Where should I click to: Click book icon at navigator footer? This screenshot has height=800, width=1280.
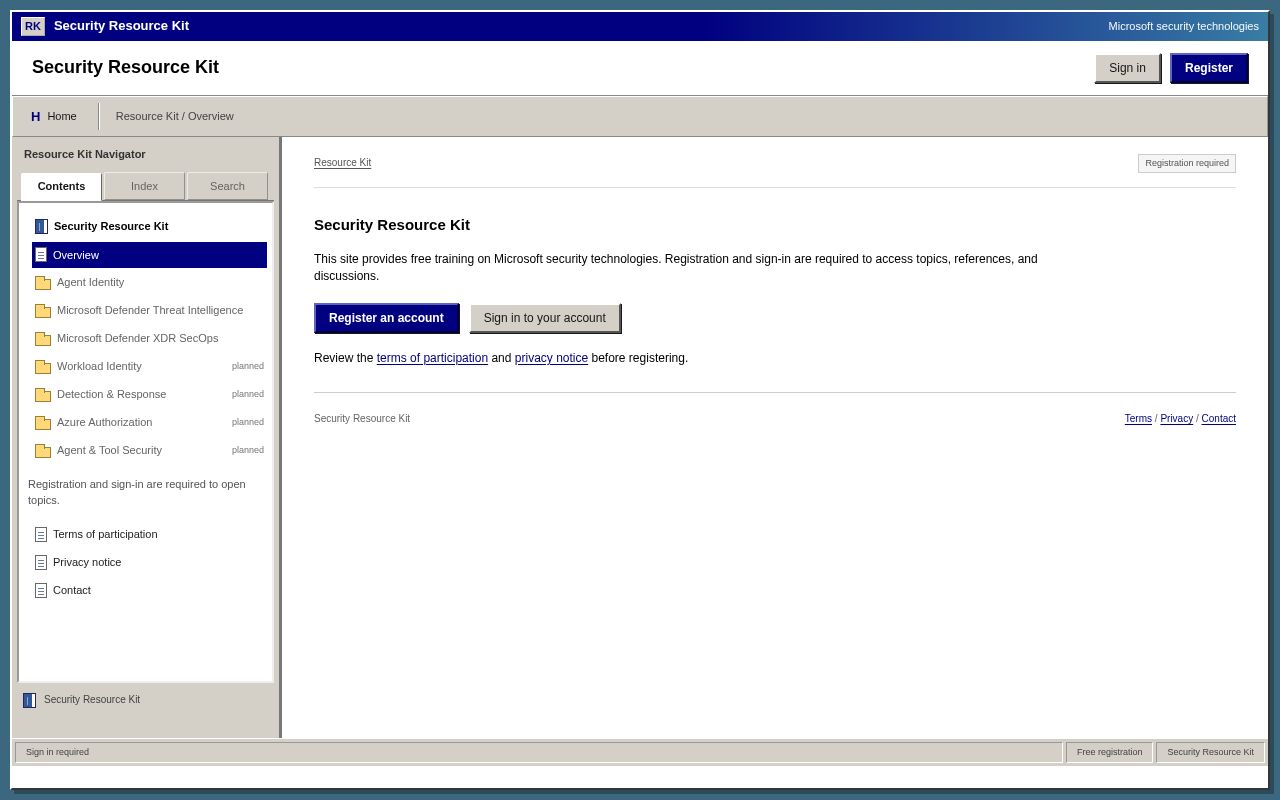tap(29, 700)
